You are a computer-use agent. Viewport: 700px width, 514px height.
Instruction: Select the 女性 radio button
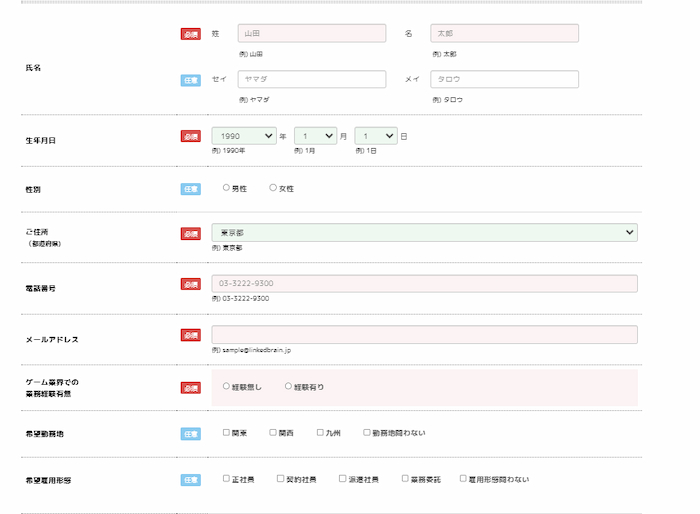pos(273,188)
